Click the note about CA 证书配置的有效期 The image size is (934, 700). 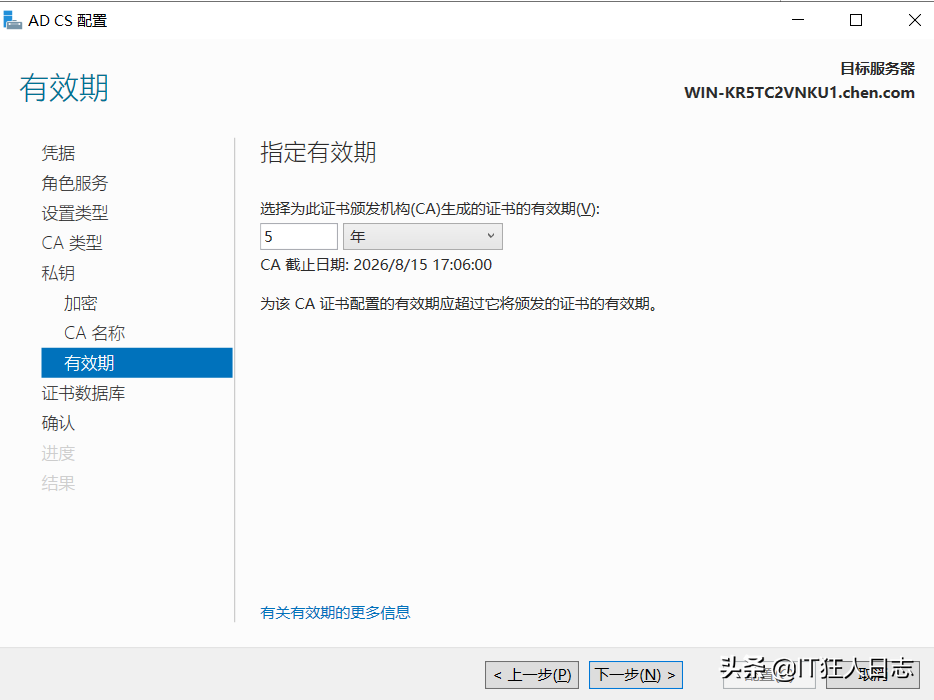(459, 304)
